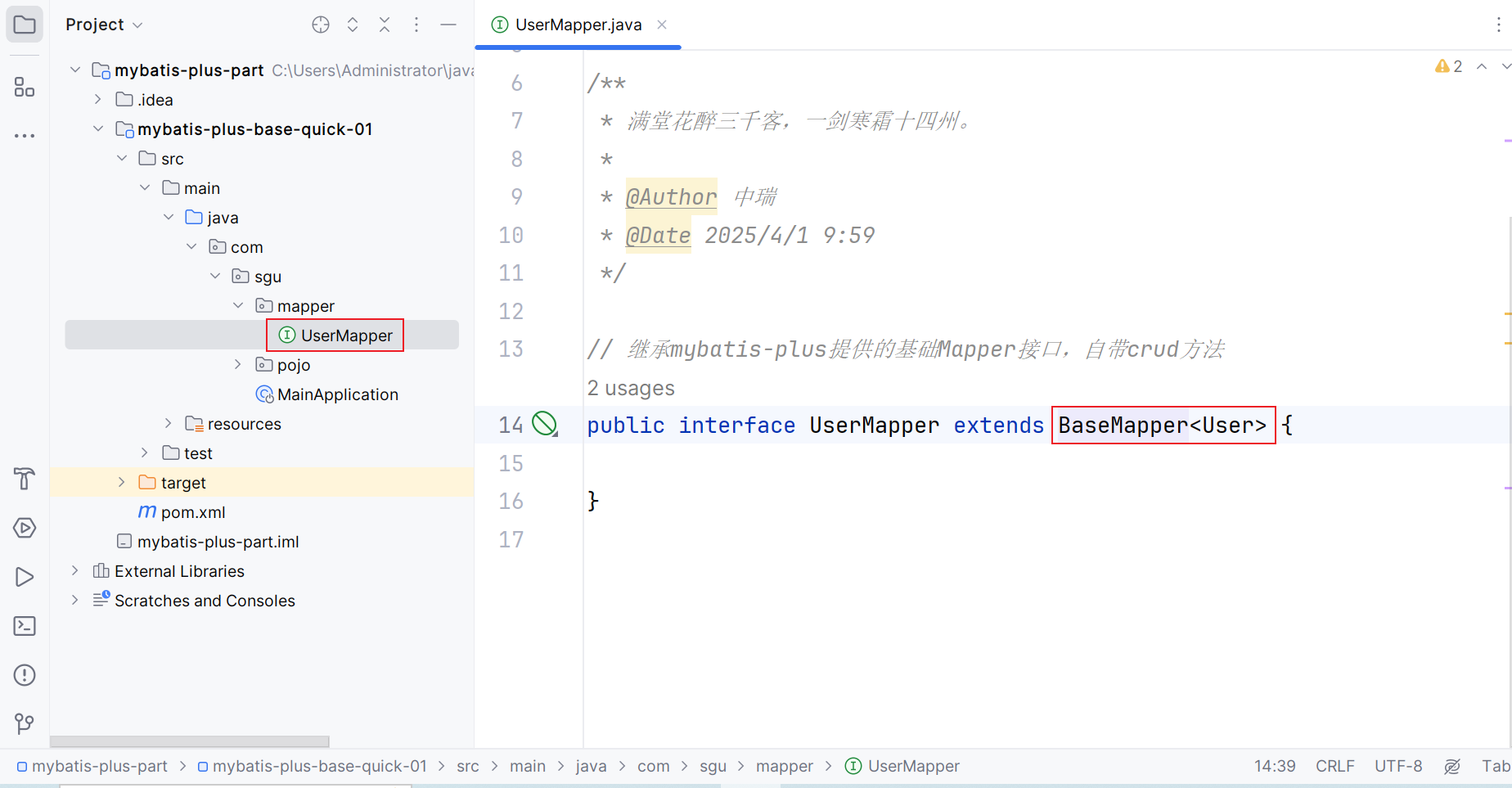Click the @Date tag in comment
The width and height of the screenshot is (1512, 788).
pos(658,236)
